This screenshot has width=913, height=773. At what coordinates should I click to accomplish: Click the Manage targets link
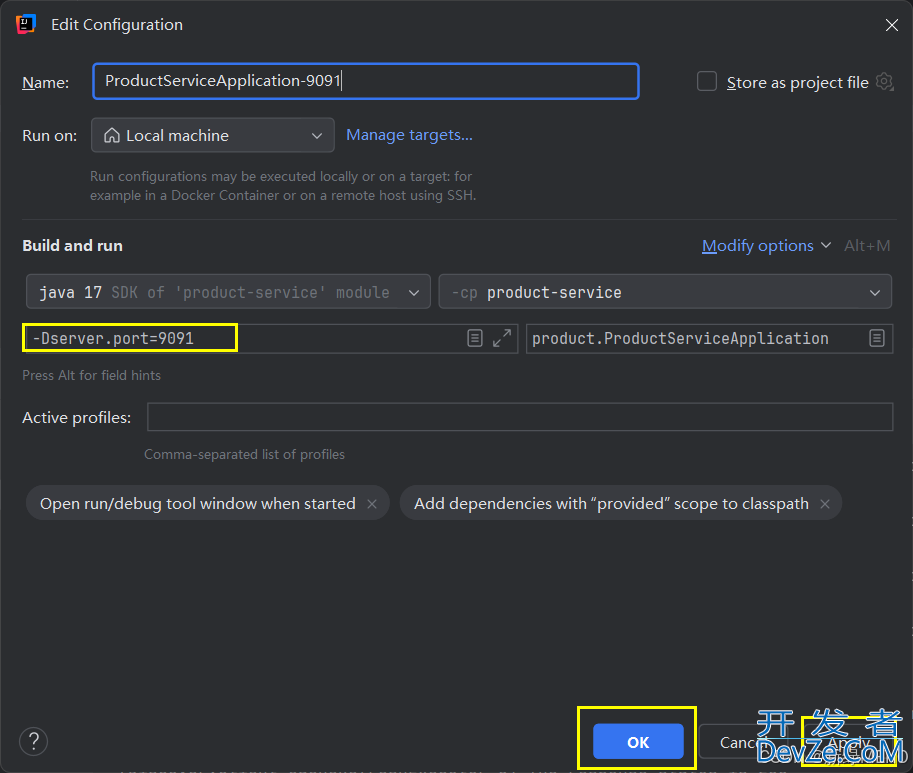pos(409,135)
